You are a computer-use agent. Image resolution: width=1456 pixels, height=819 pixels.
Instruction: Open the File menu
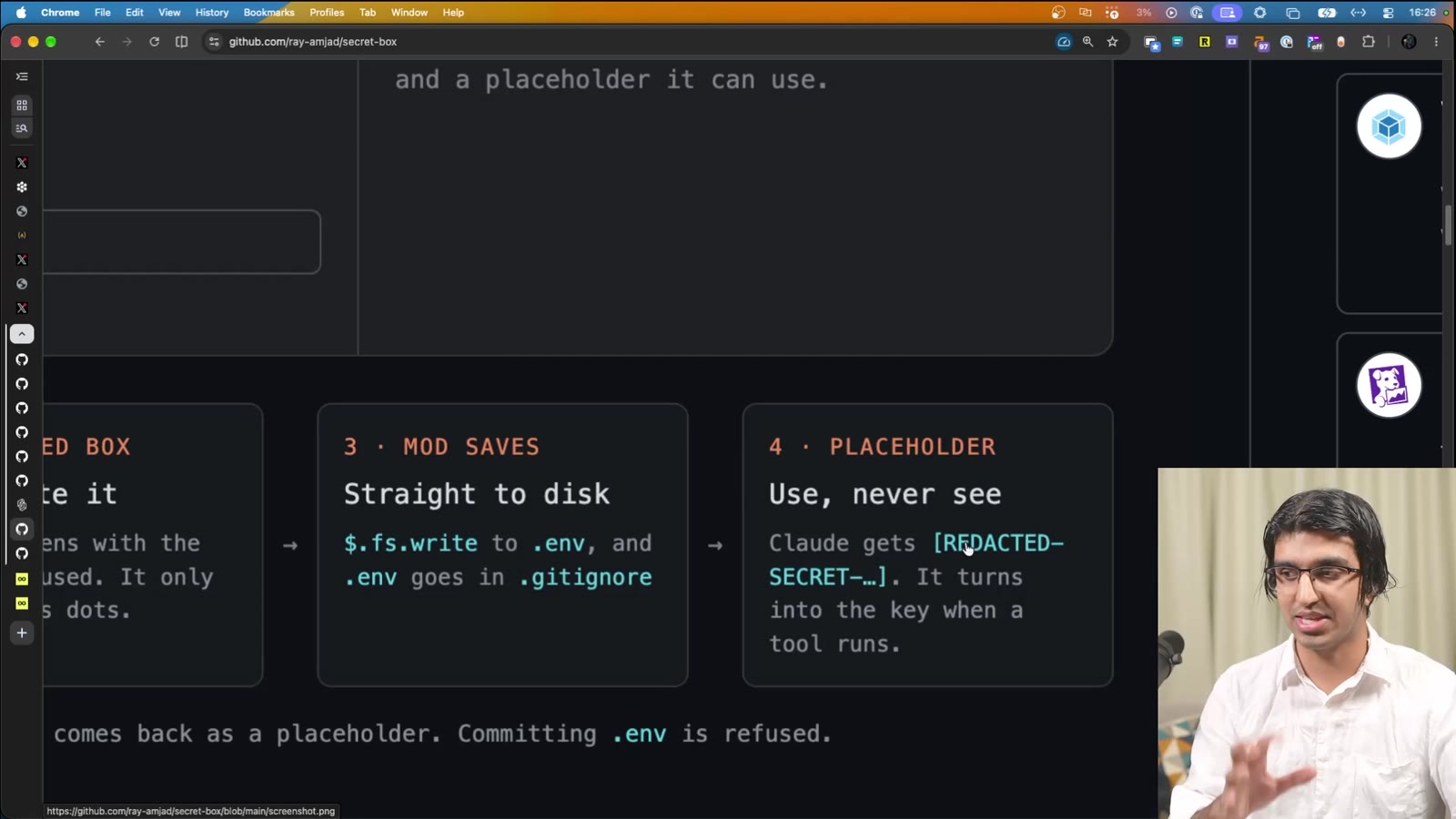[103, 13]
